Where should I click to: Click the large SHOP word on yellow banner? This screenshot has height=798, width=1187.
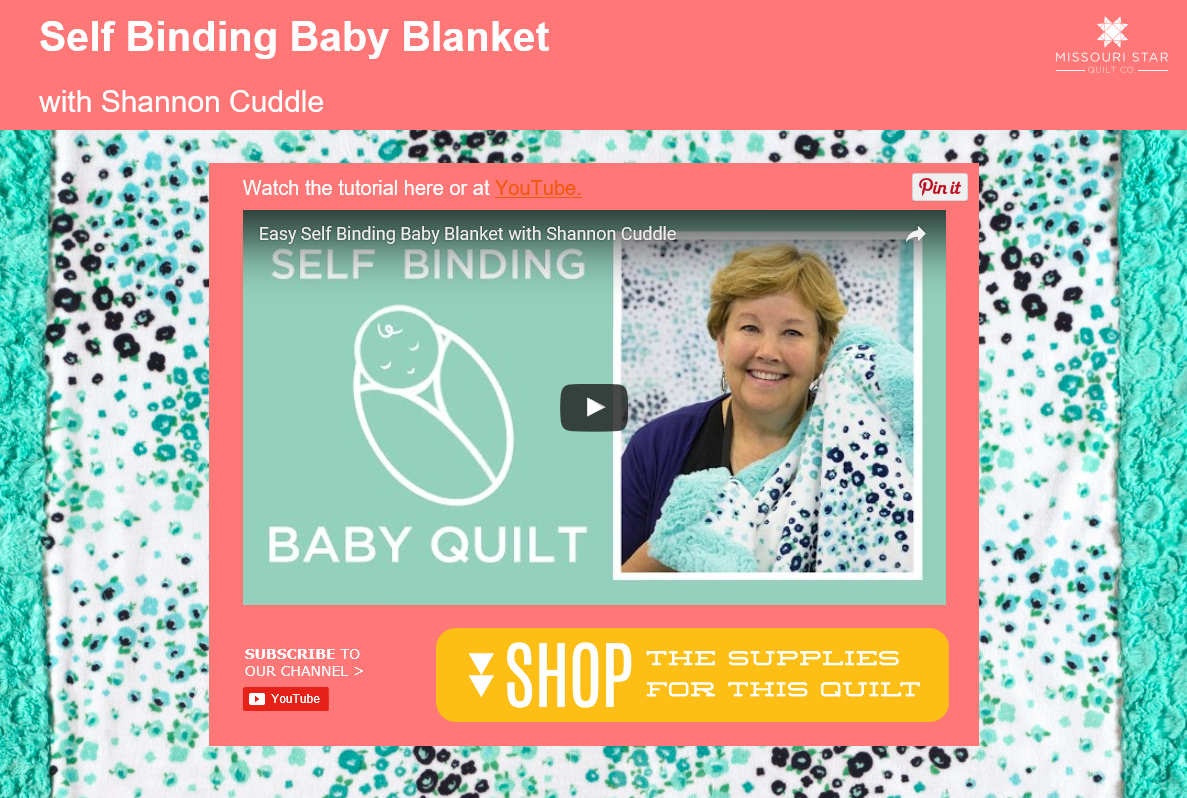(568, 675)
